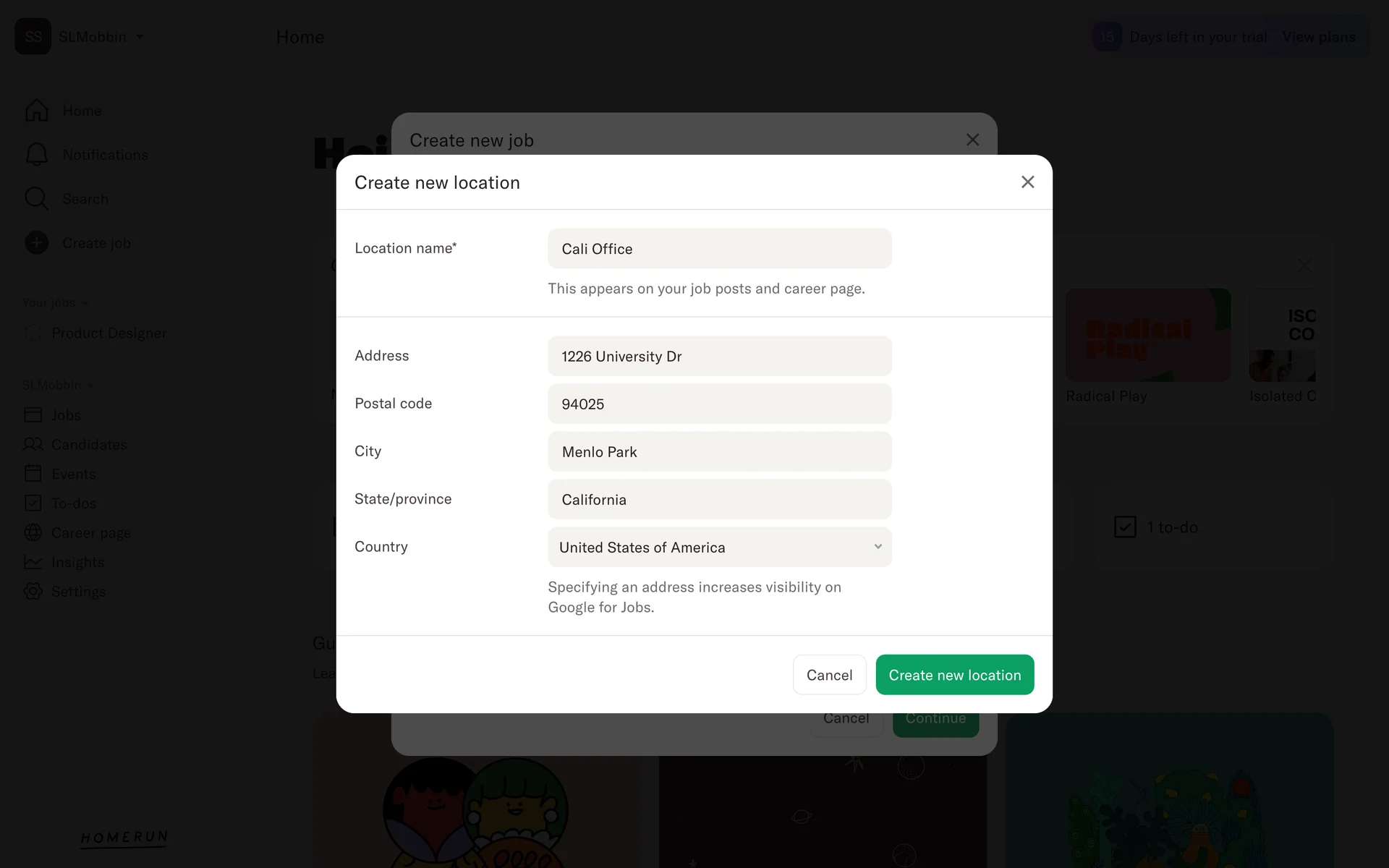
Task: Open the Country dropdown
Action: [719, 548]
